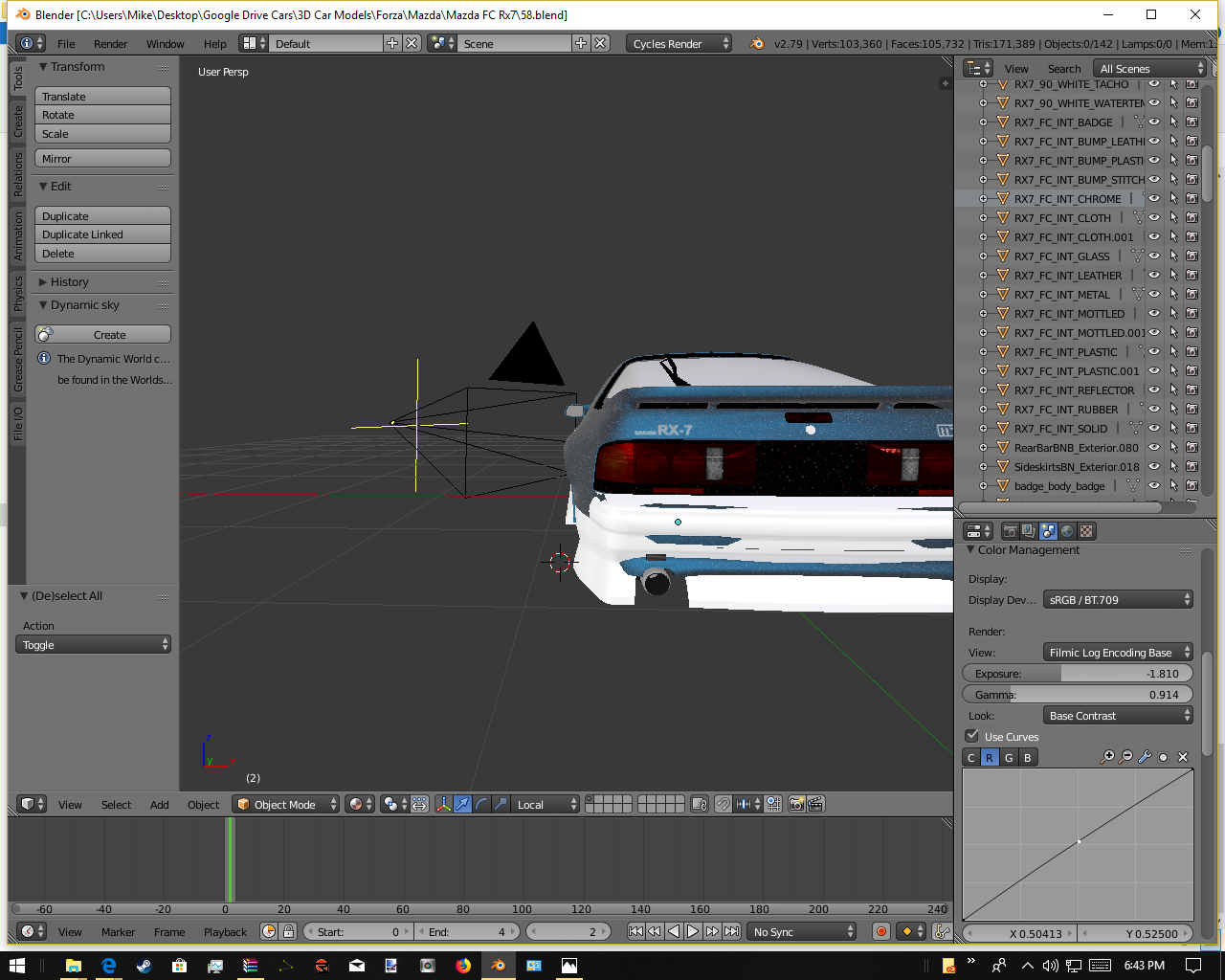Toggle RX7_FC_INT_LEATHER selectability arrow
The width and height of the screenshot is (1225, 980).
click(x=1173, y=276)
